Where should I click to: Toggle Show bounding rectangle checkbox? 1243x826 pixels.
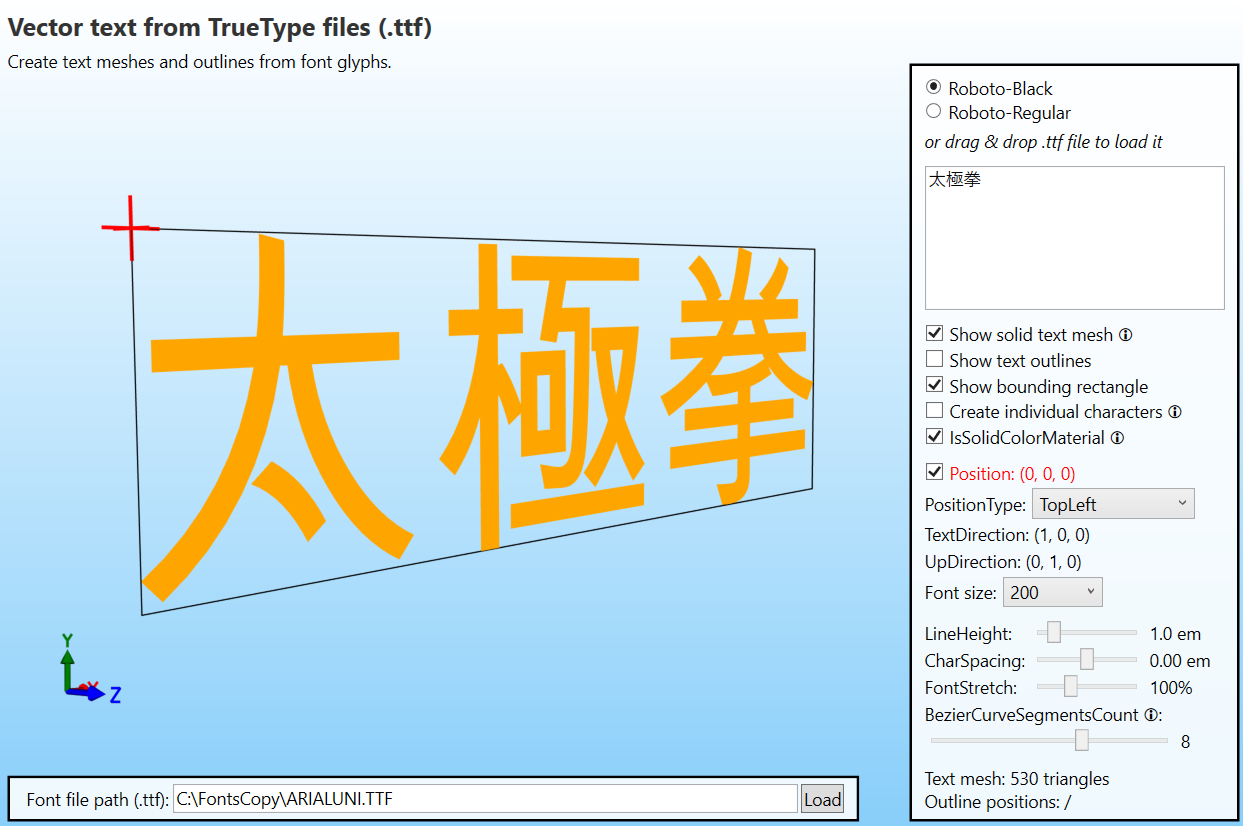tap(935, 386)
